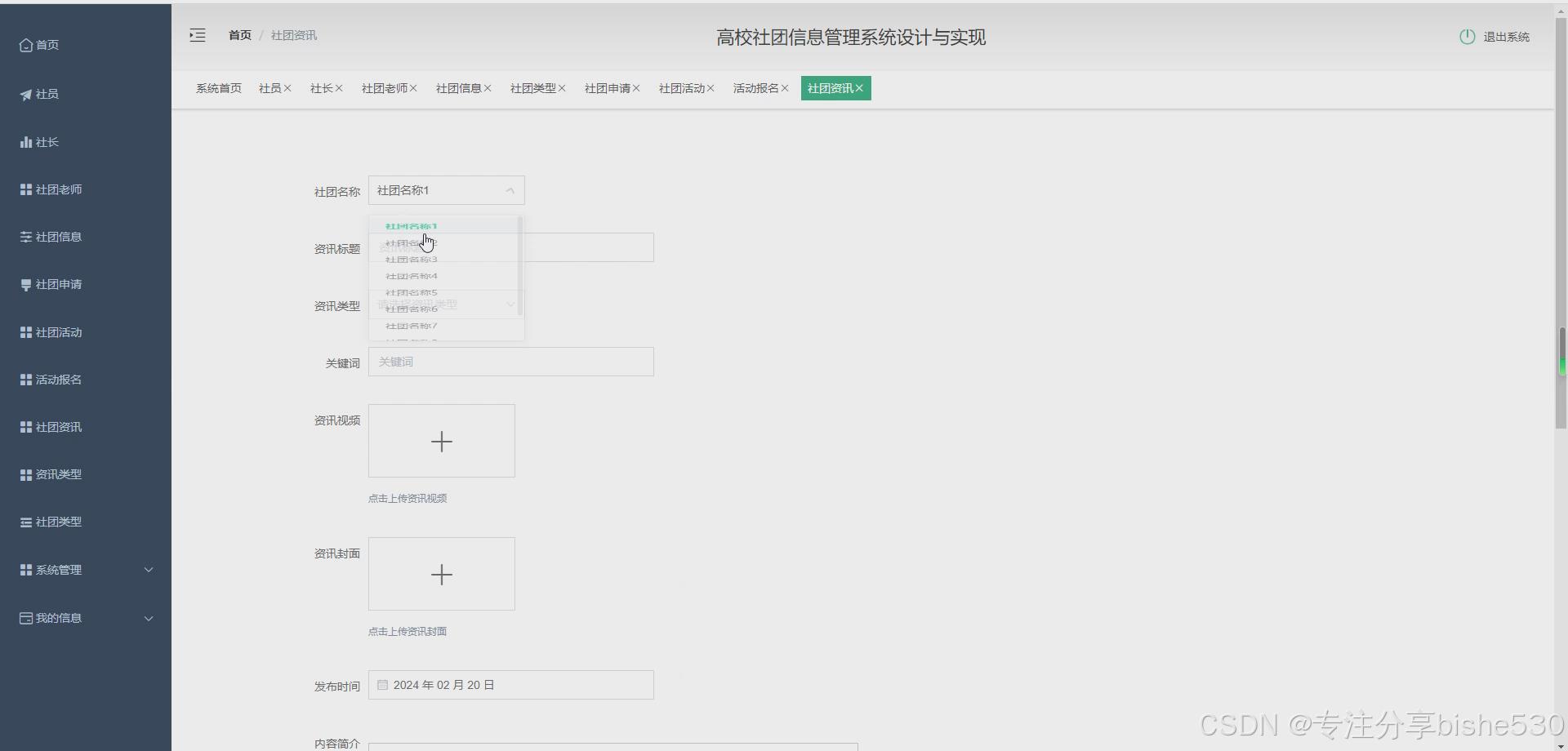Click the 首页 breadcrumb link
1568x751 pixels.
click(240, 35)
